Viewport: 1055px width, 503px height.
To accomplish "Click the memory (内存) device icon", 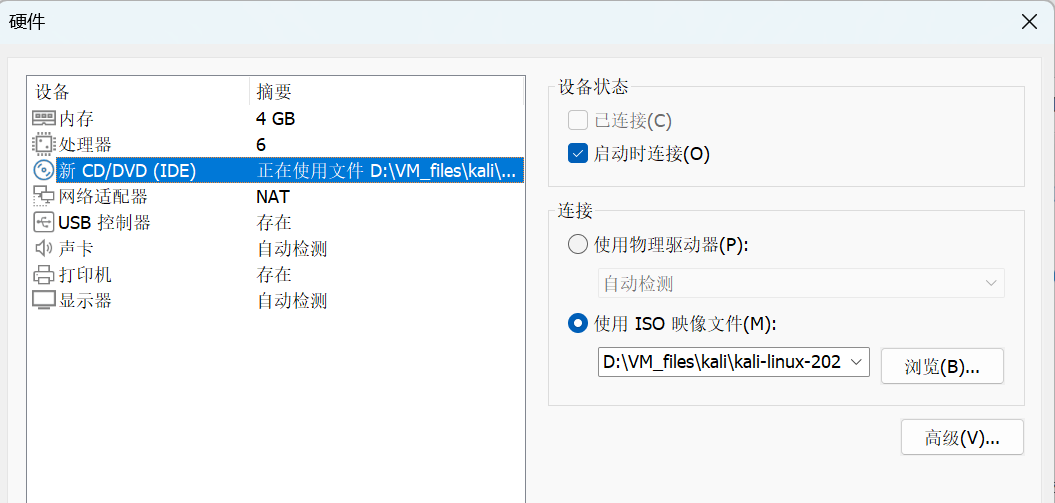I will point(44,119).
